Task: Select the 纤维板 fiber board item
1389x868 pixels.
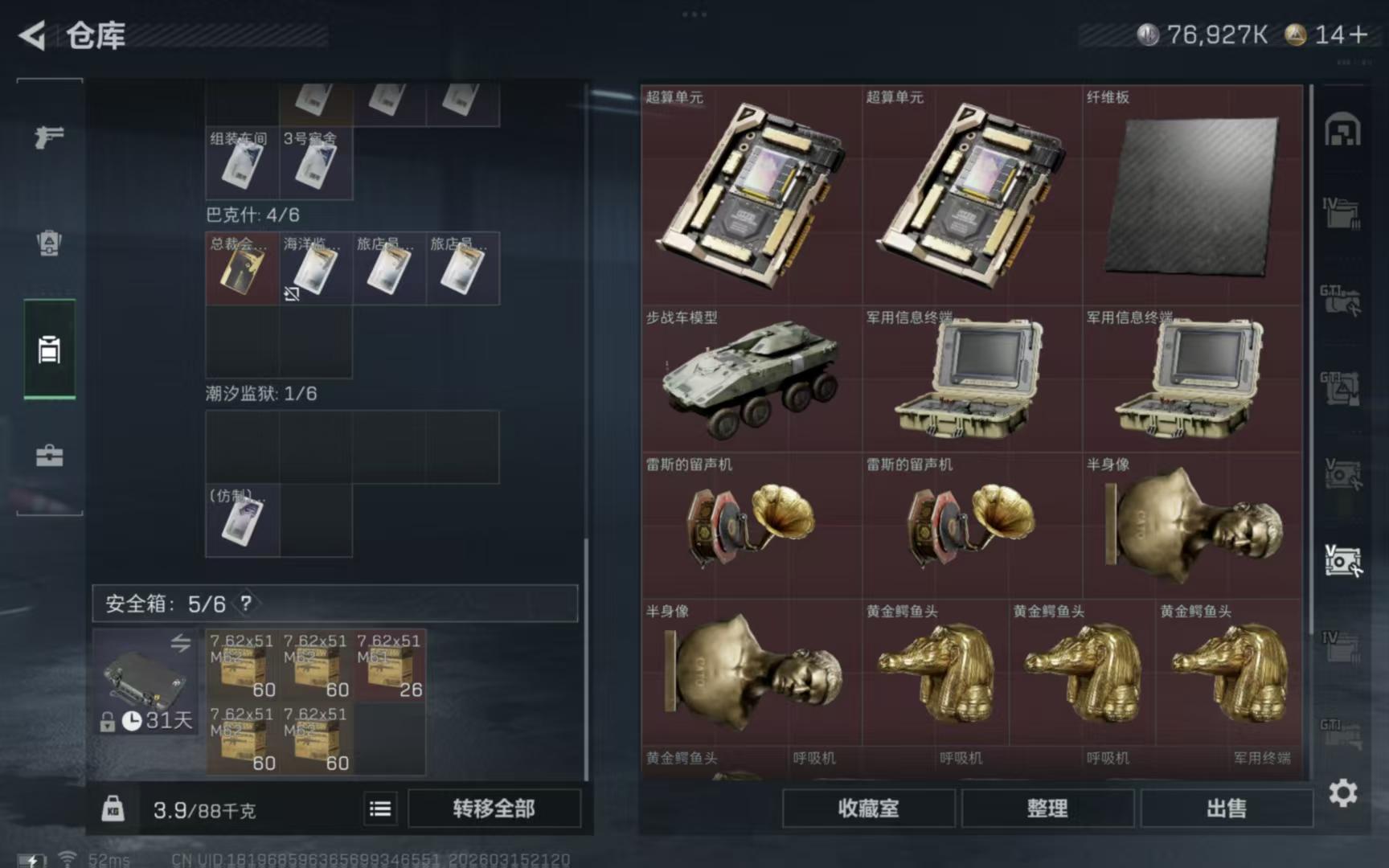Action: 1192,195
